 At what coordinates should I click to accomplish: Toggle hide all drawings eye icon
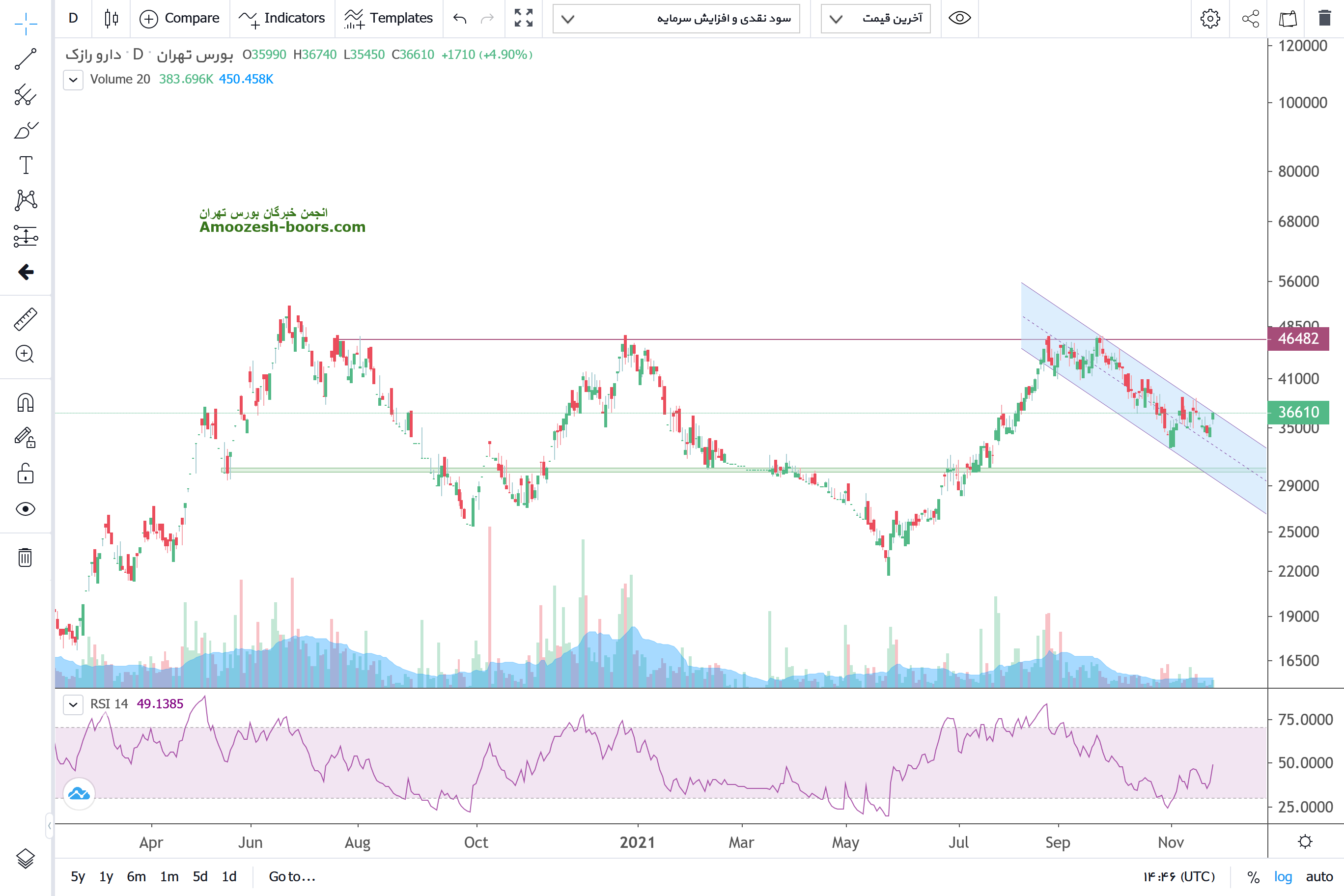(x=25, y=508)
